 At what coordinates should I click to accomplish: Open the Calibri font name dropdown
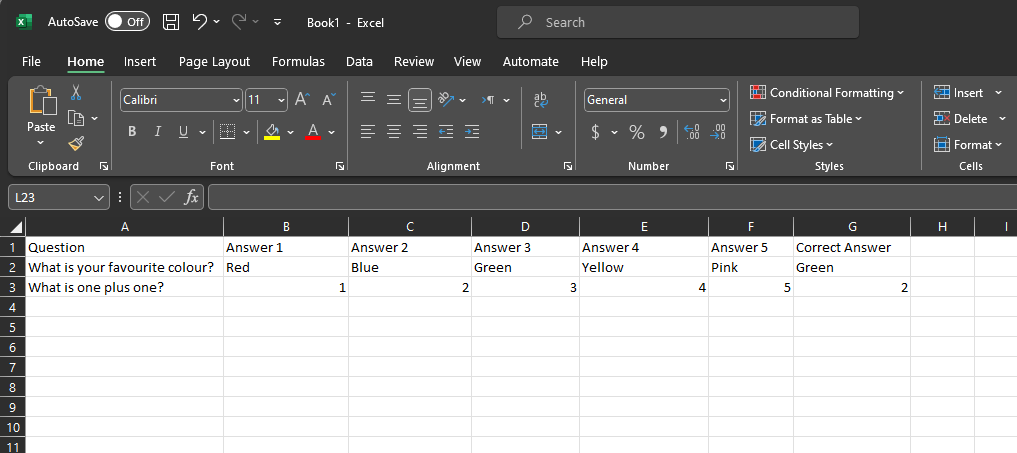(x=236, y=100)
